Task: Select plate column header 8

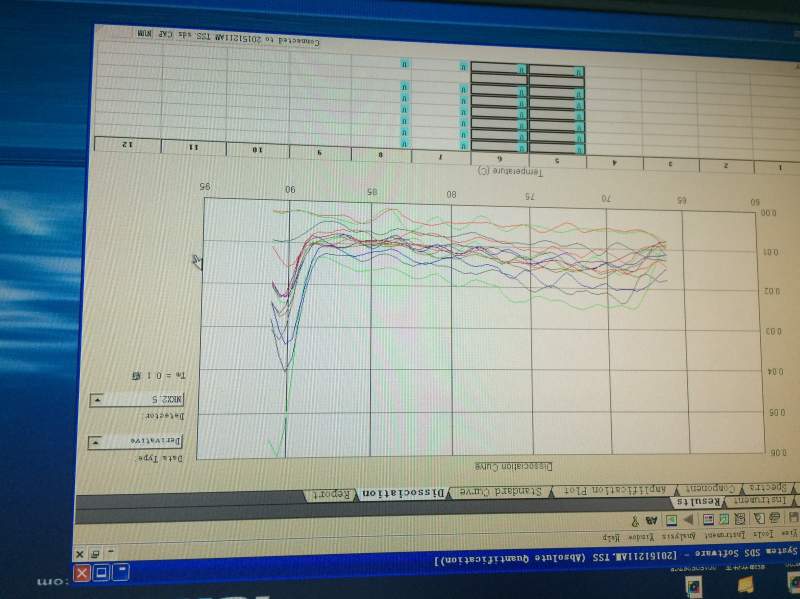Action: tap(381, 154)
